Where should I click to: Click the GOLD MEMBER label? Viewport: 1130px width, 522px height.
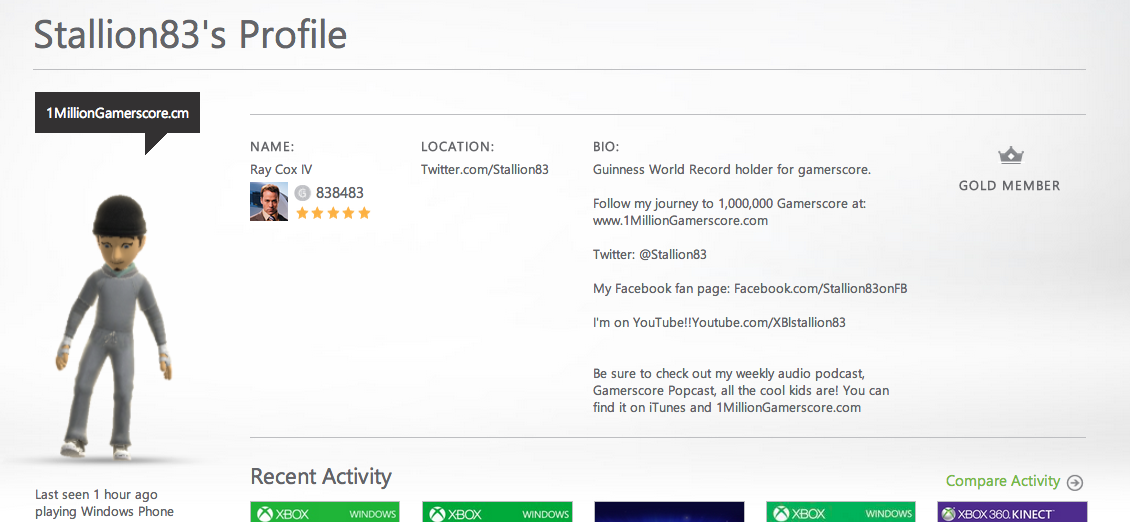[x=1010, y=185]
